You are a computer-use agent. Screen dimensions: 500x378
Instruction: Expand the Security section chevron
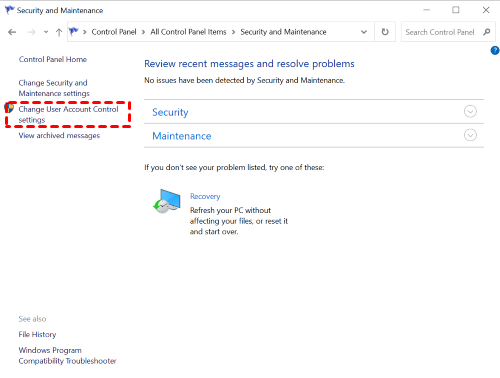click(x=470, y=111)
